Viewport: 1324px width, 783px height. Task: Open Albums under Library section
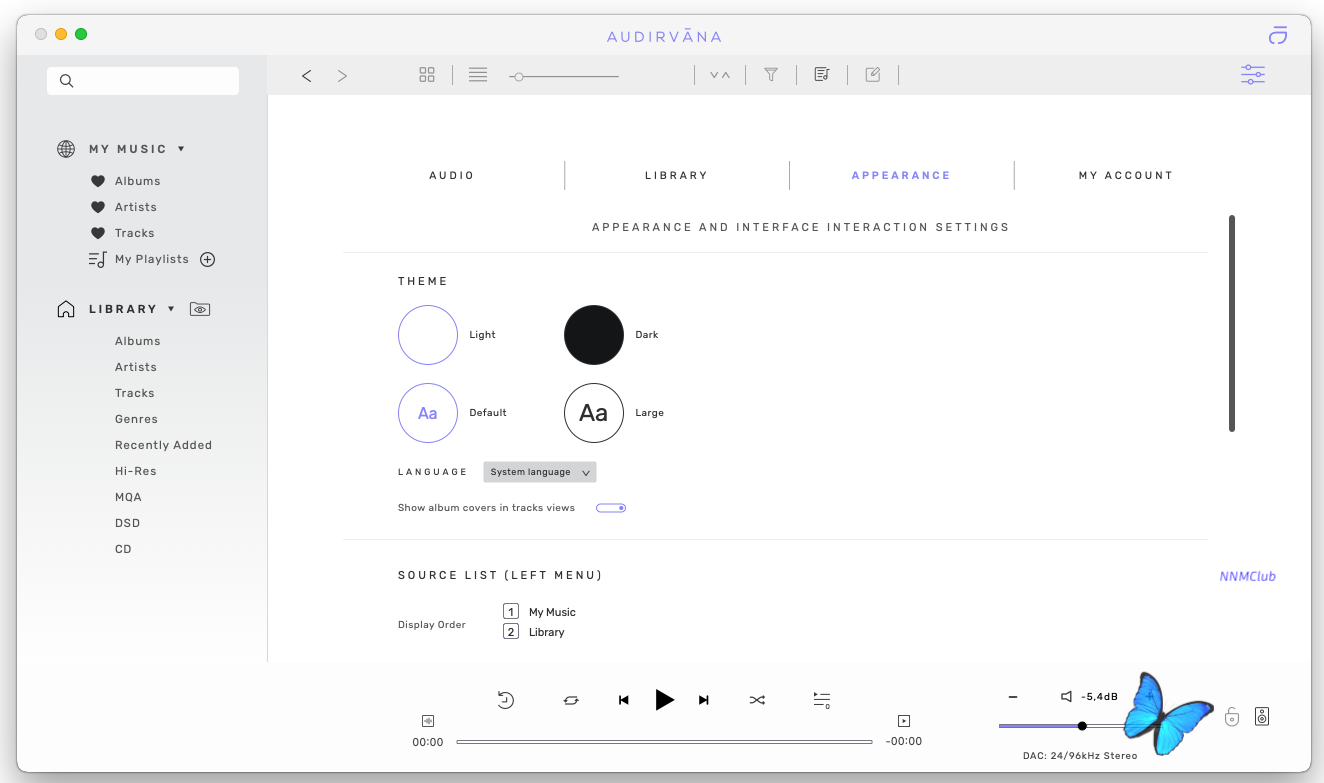tap(138, 341)
